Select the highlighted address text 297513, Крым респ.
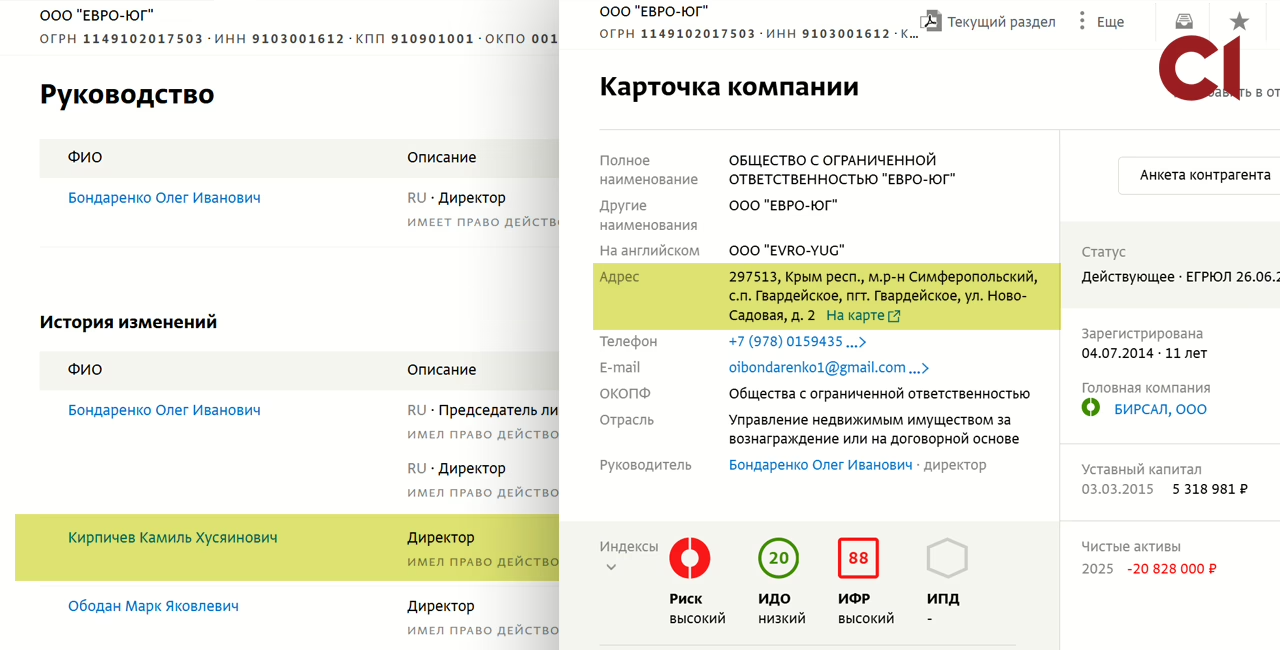The width and height of the screenshot is (1280, 650). 883,296
